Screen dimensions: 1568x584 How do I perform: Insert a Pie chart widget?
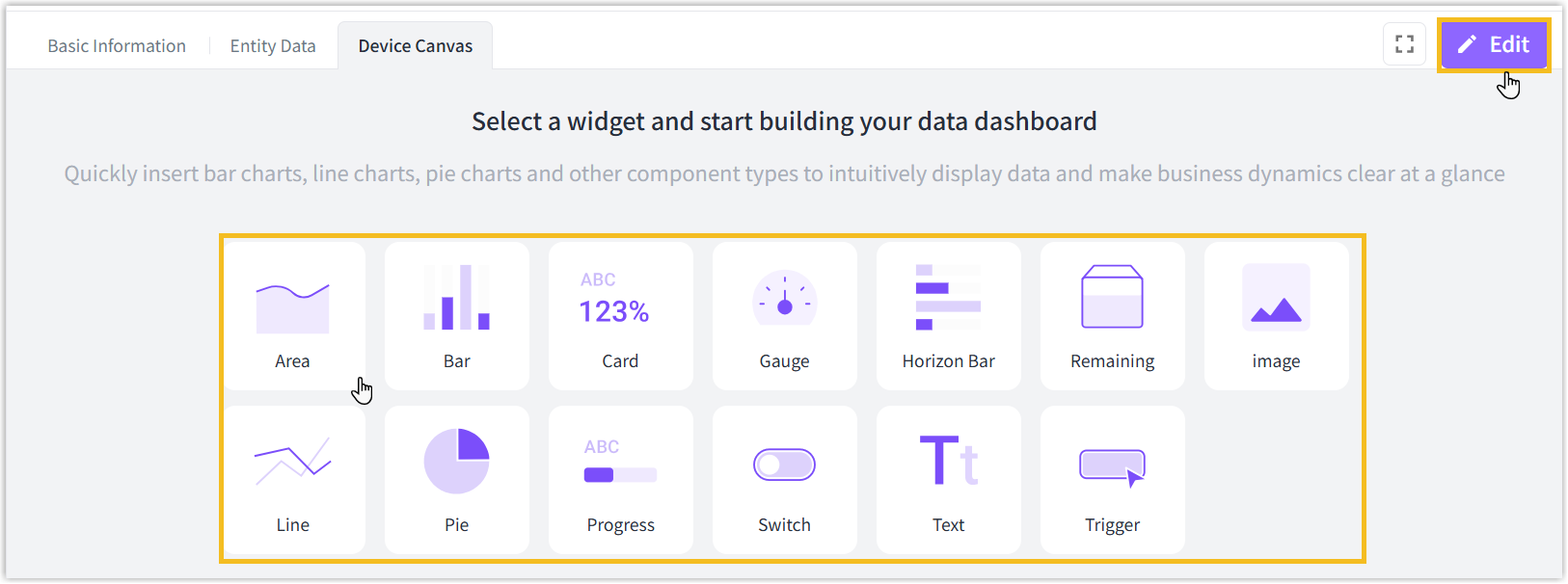456,479
